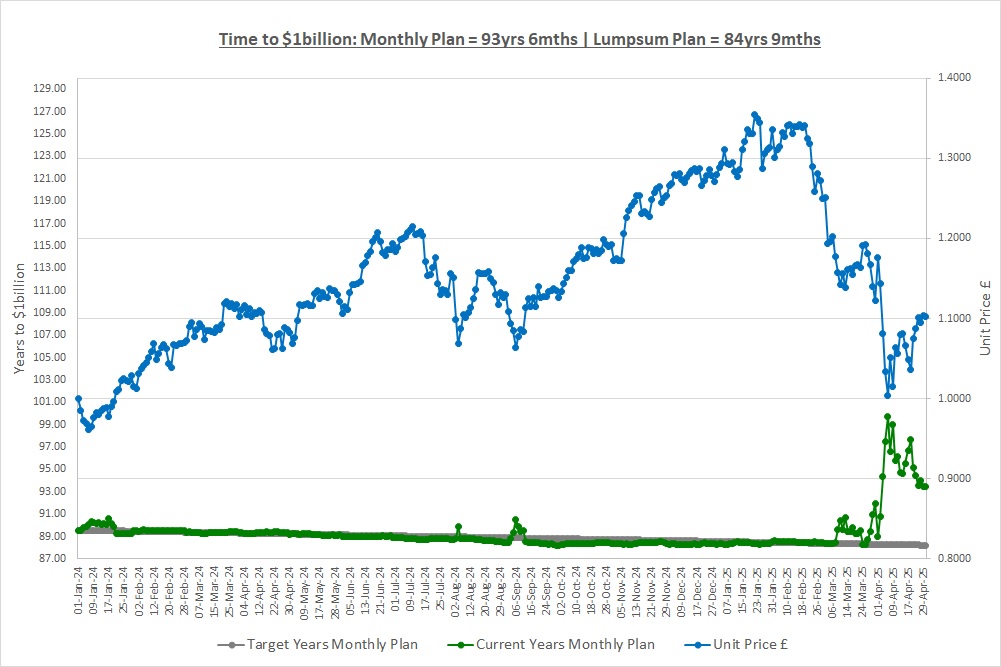Image resolution: width=1001 pixels, height=667 pixels.
Task: Select the Unit Price £ legend entry
Action: (739, 644)
